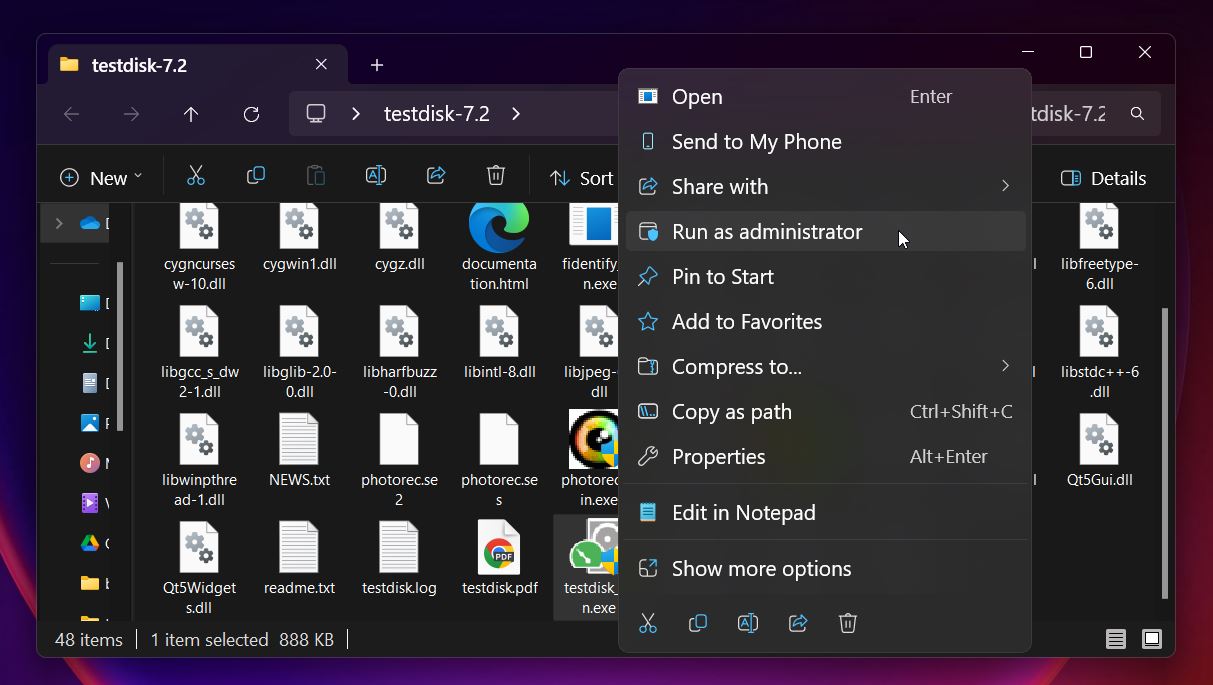Image resolution: width=1213 pixels, height=685 pixels.
Task: Click the Copy icon in the toolbar
Action: tap(256, 177)
